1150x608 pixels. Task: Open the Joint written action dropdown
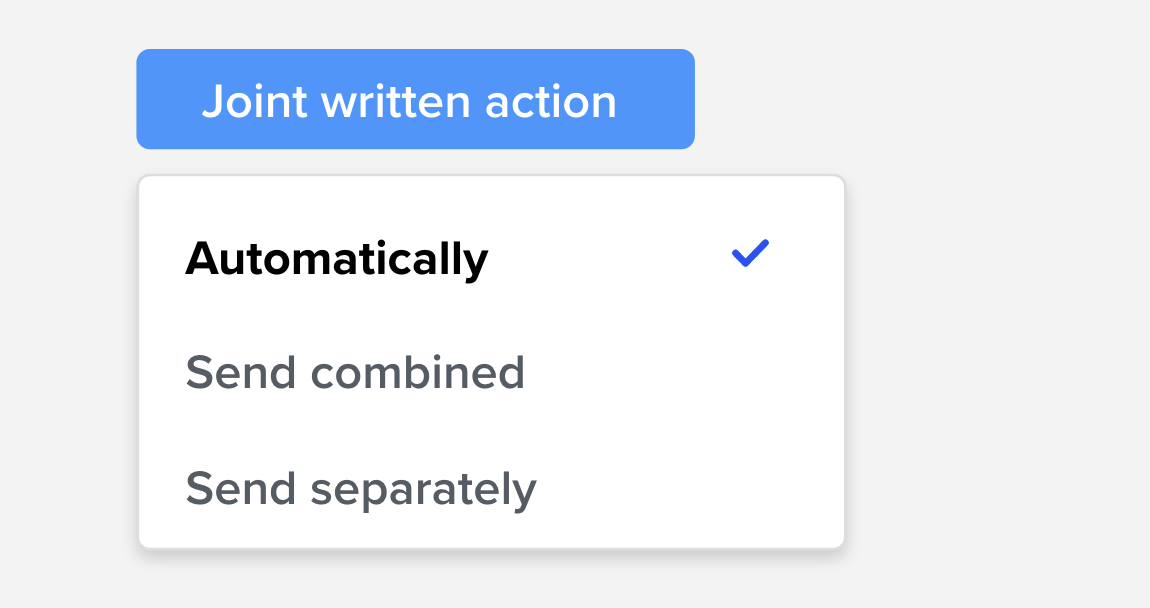click(415, 100)
